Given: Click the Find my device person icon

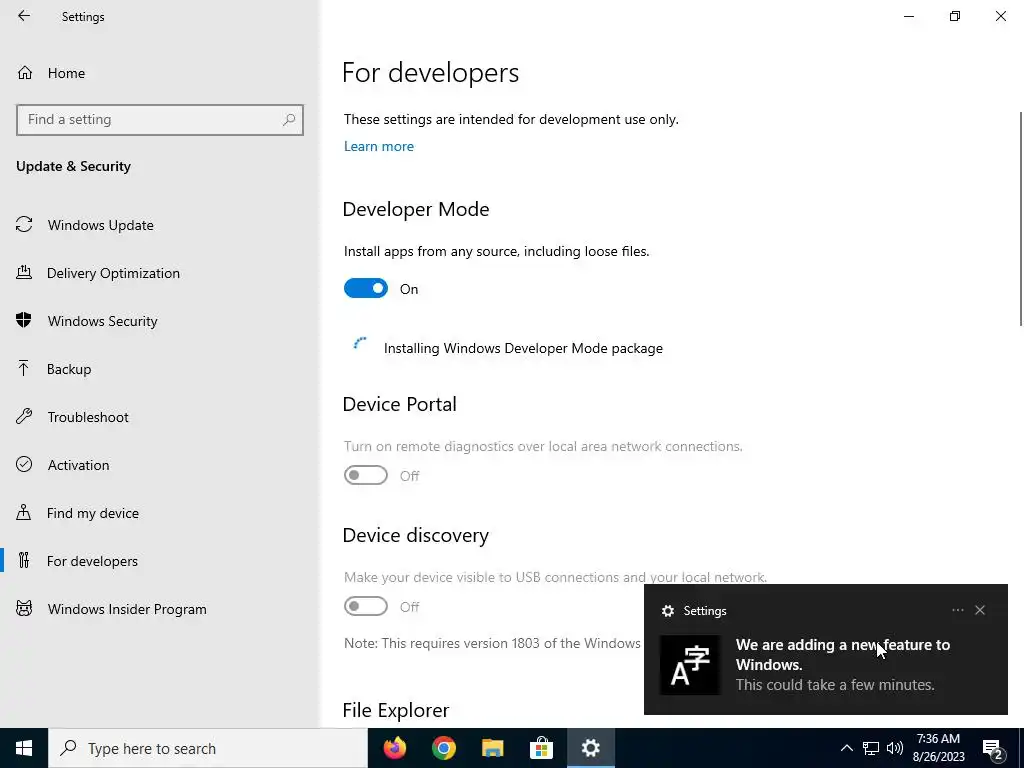Looking at the screenshot, I should point(24,512).
